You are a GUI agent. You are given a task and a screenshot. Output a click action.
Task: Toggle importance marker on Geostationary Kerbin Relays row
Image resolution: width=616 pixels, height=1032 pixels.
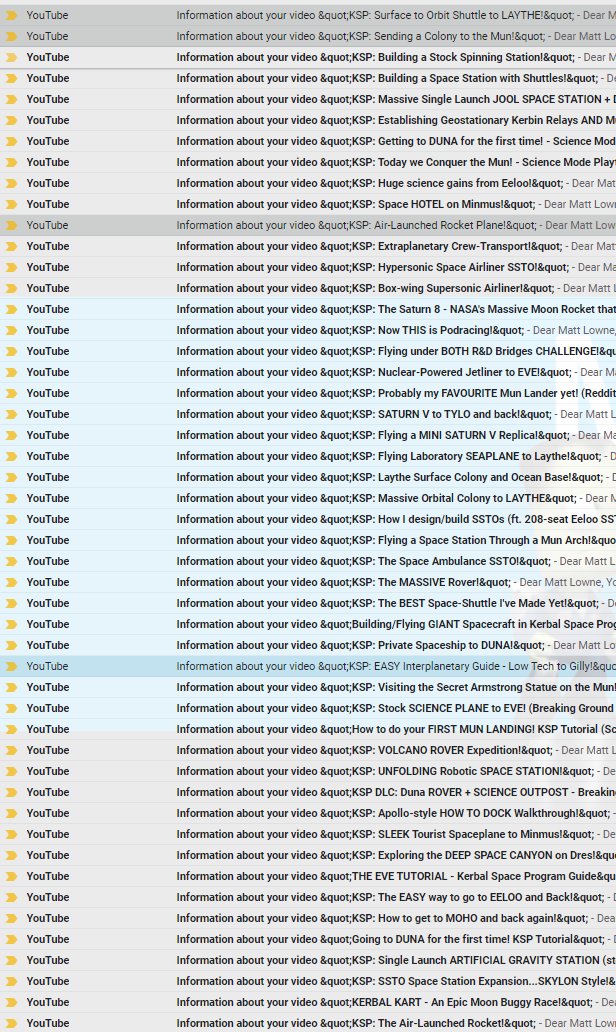point(11,120)
